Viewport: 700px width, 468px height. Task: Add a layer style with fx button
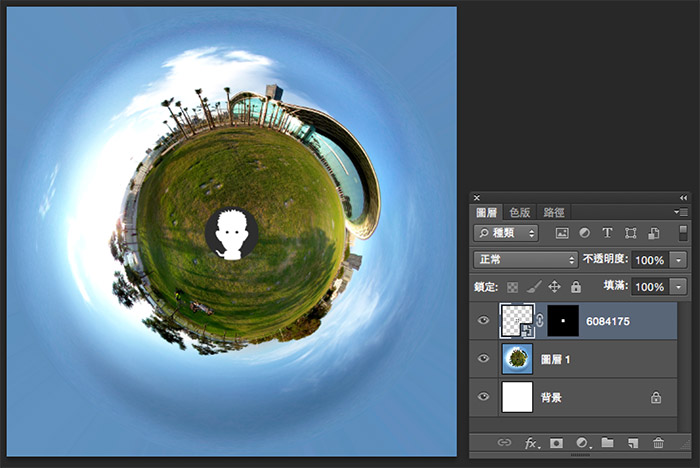[531, 442]
